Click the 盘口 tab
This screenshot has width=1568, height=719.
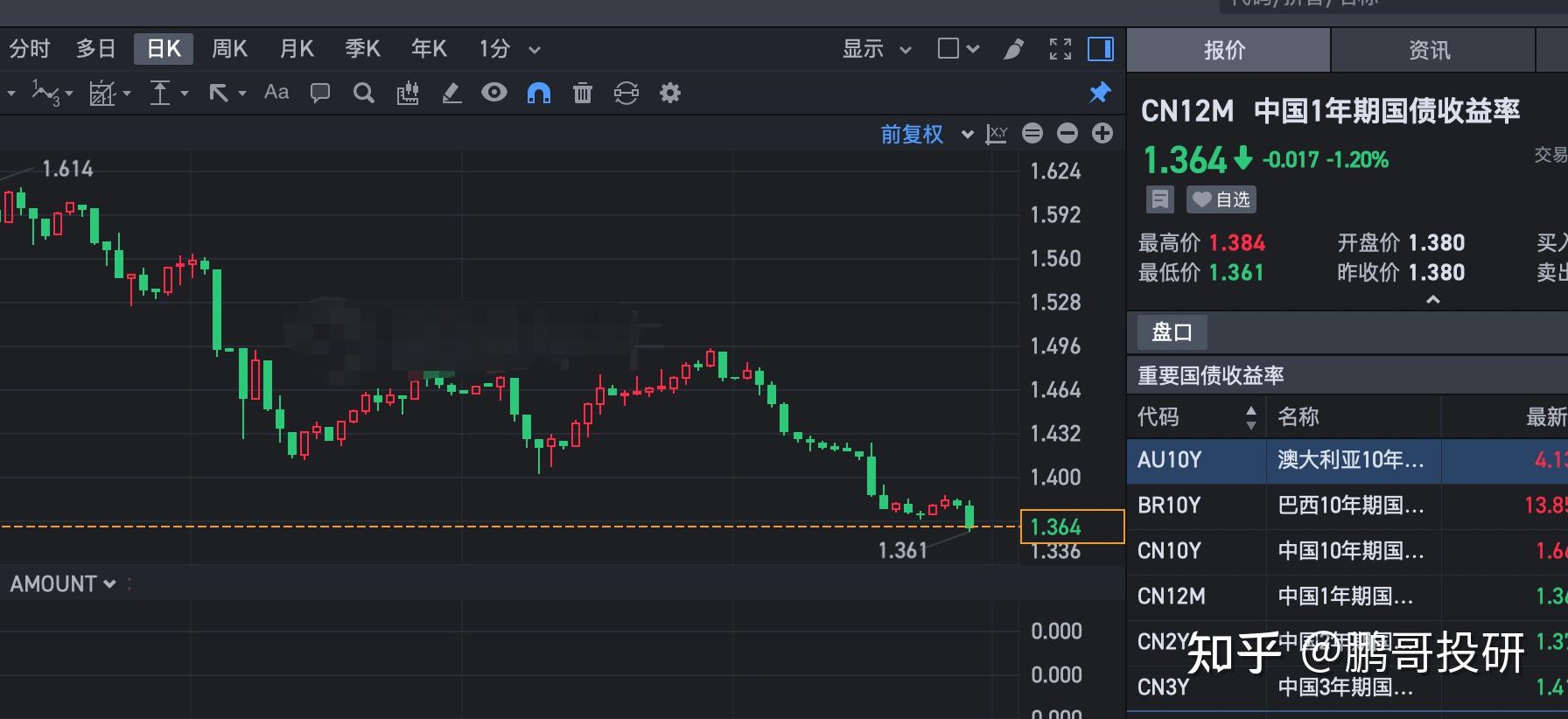1172,332
